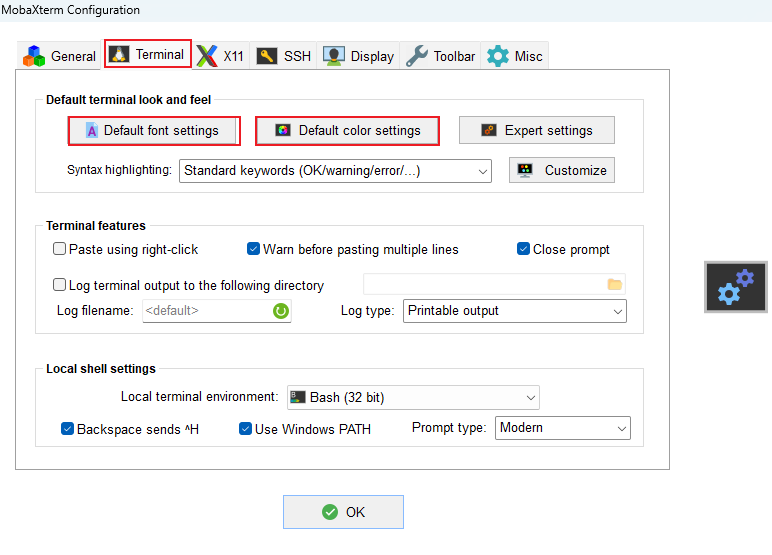Confirm with the OK button

pos(343,512)
